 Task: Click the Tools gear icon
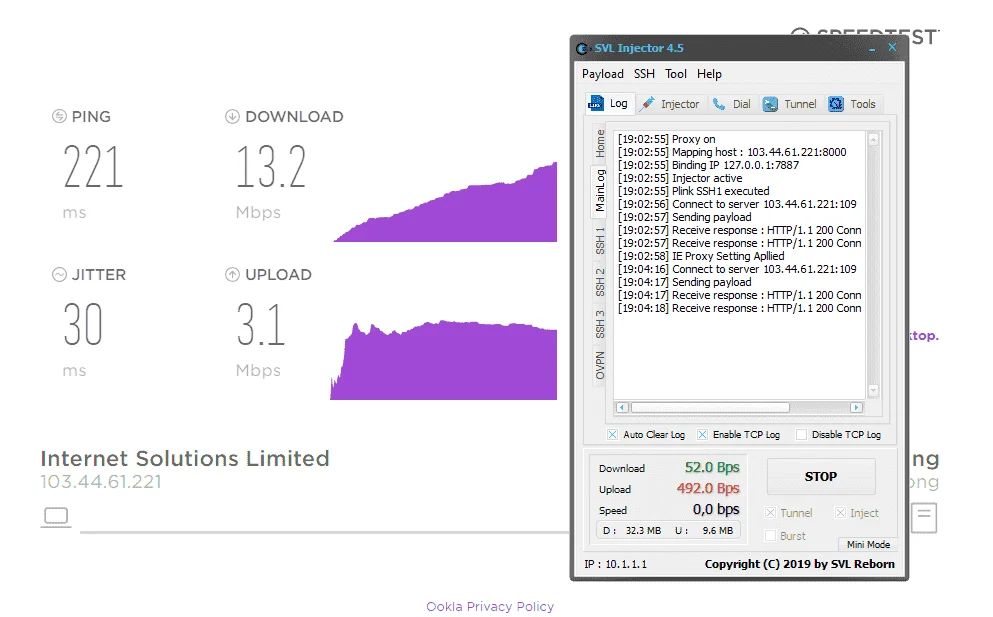836,104
